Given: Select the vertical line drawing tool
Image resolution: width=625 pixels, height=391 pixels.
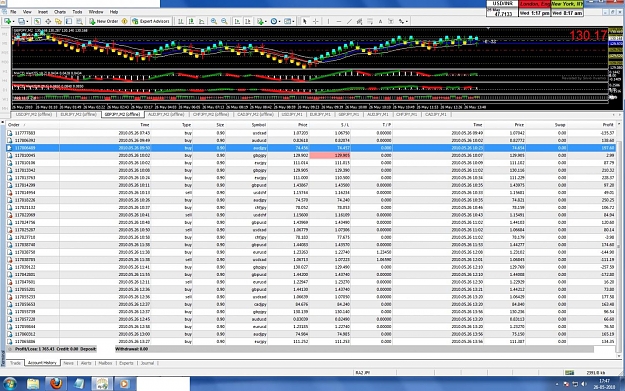Looking at the screenshot, I should [x=328, y=21].
